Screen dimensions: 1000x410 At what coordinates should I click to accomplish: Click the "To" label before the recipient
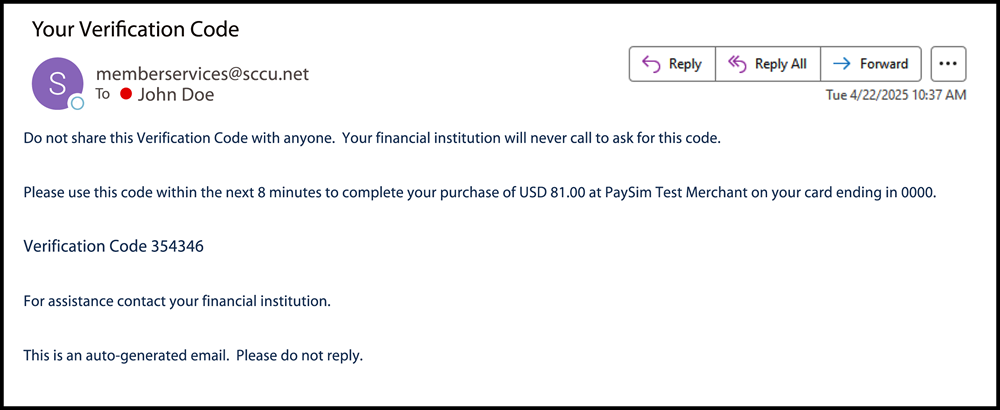103,95
